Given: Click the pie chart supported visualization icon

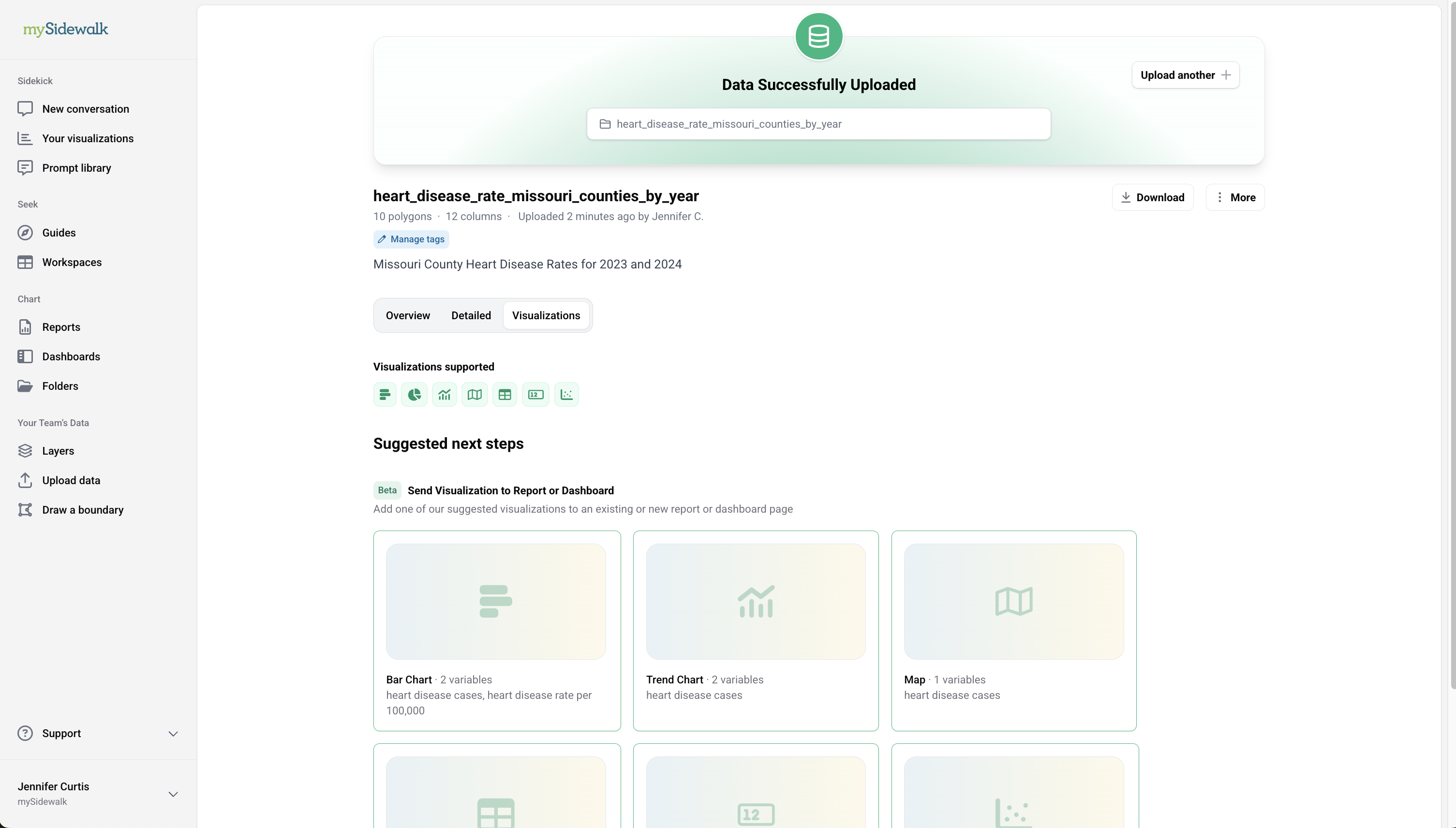Looking at the screenshot, I should pyautogui.click(x=414, y=394).
